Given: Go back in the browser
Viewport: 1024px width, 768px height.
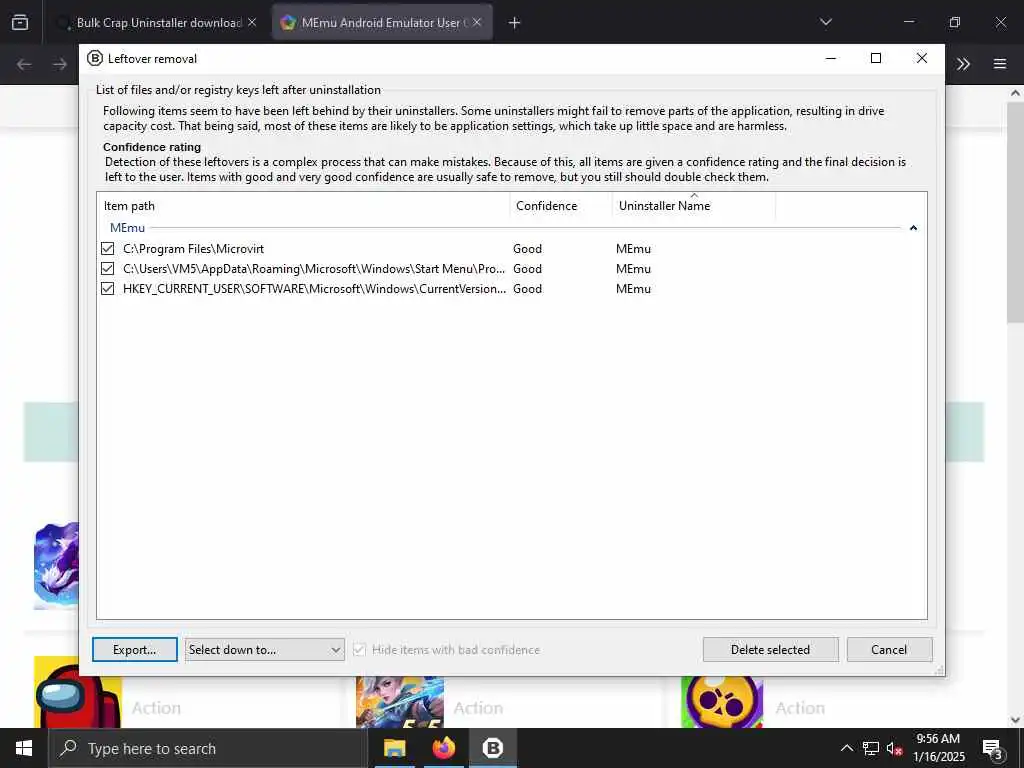Looking at the screenshot, I should (24, 64).
